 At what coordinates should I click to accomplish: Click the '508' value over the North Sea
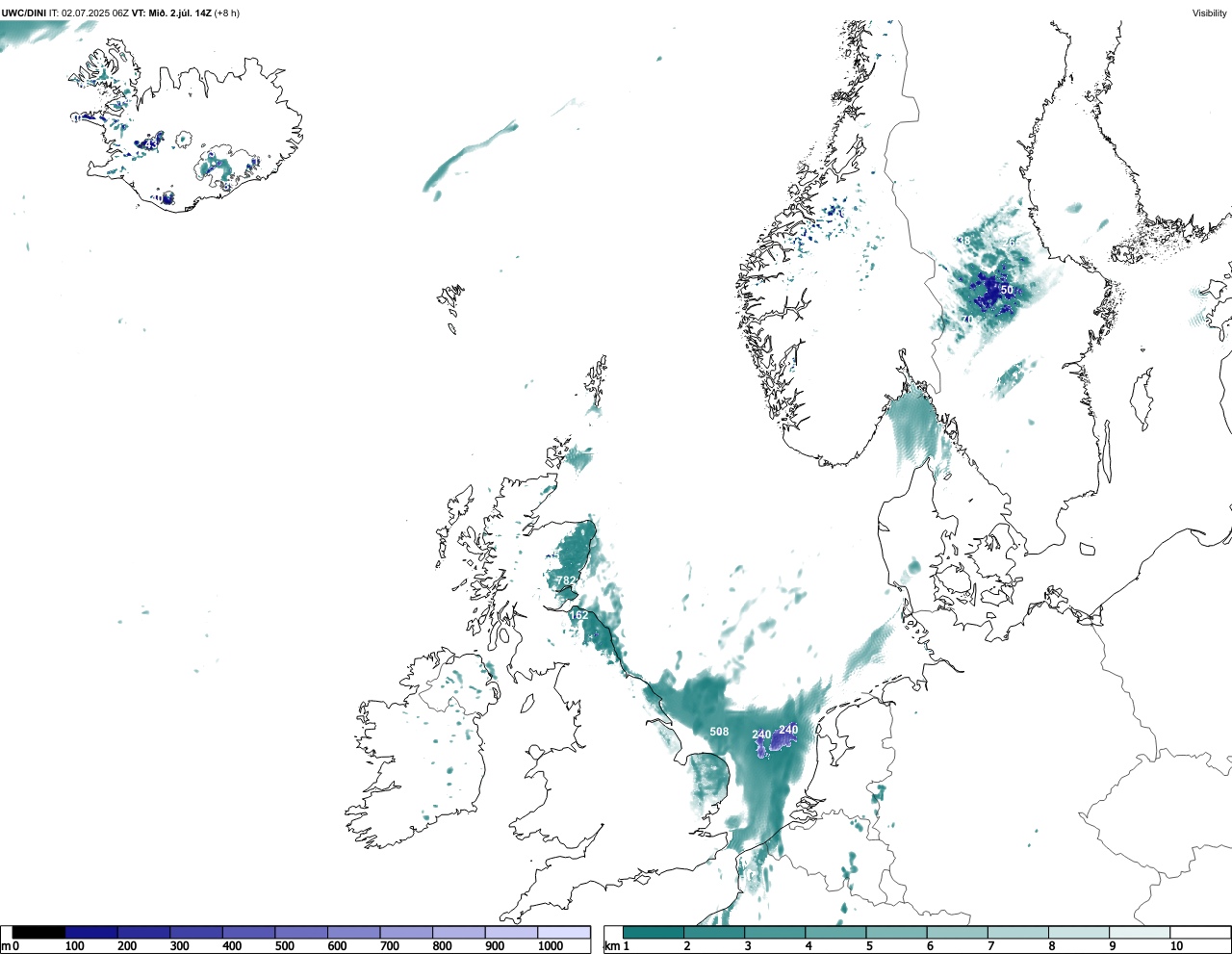719,732
